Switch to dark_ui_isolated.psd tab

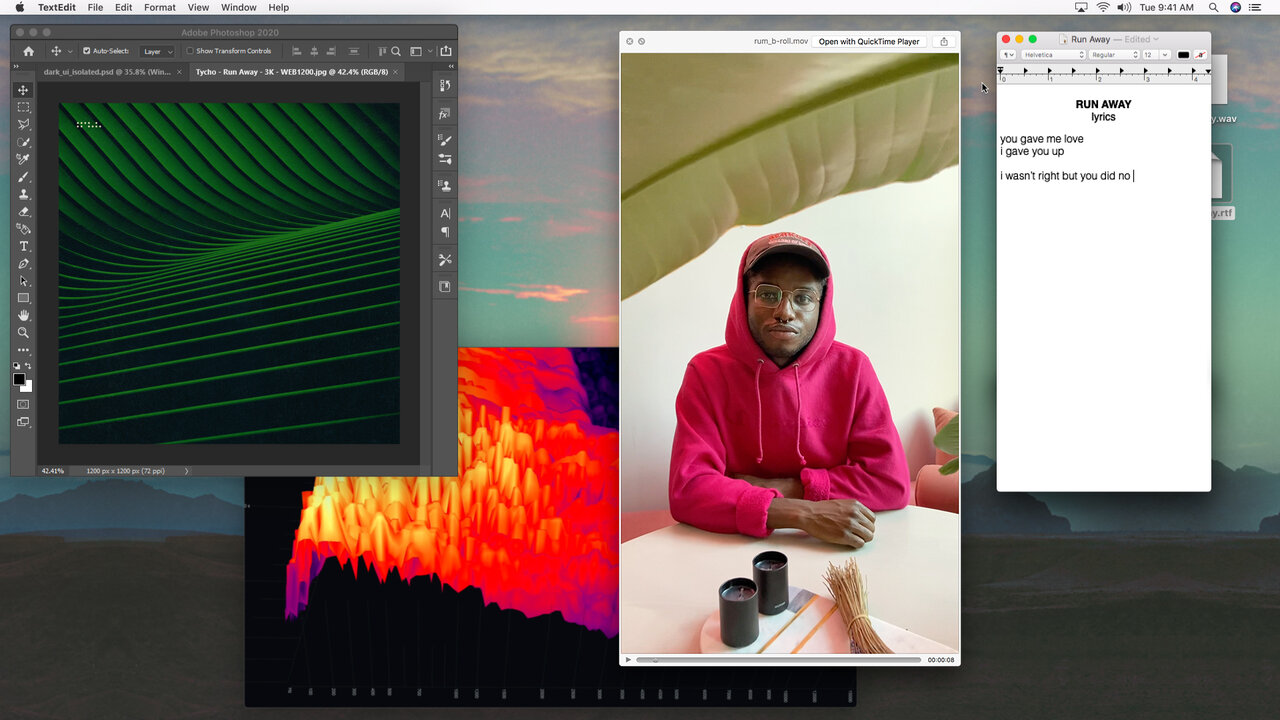pos(107,72)
